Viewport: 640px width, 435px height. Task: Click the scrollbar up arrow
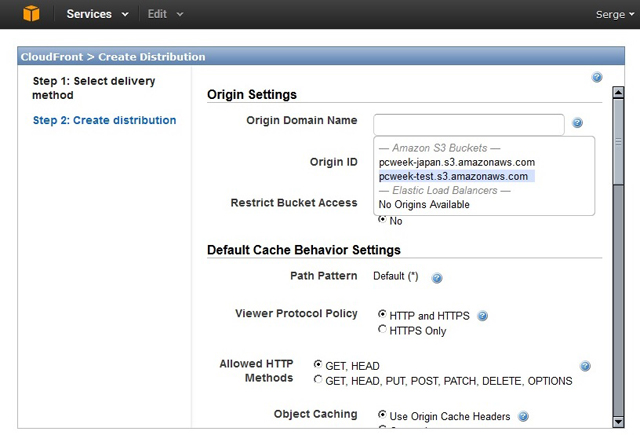click(618, 93)
